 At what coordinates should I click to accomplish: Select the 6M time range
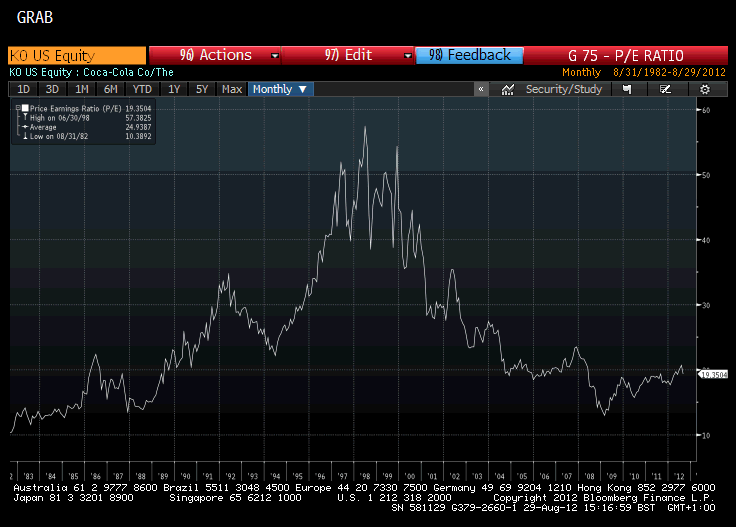pyautogui.click(x=111, y=89)
